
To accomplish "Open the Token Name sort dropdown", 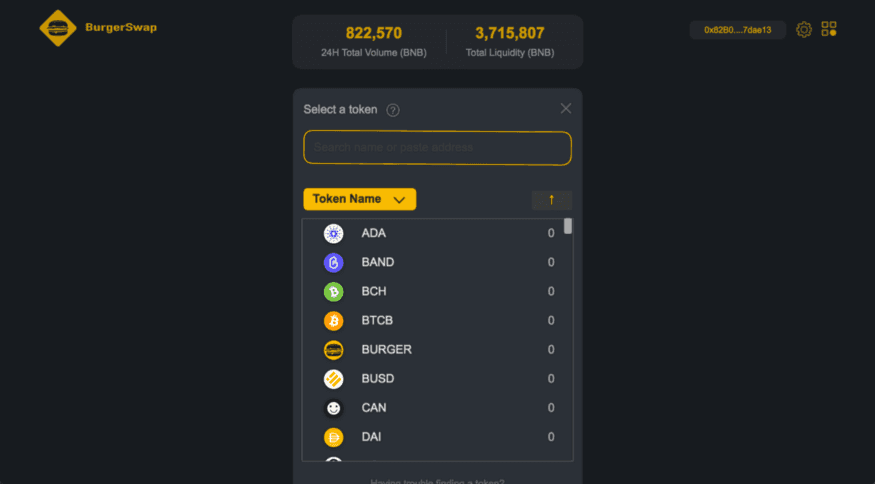I will coord(360,199).
